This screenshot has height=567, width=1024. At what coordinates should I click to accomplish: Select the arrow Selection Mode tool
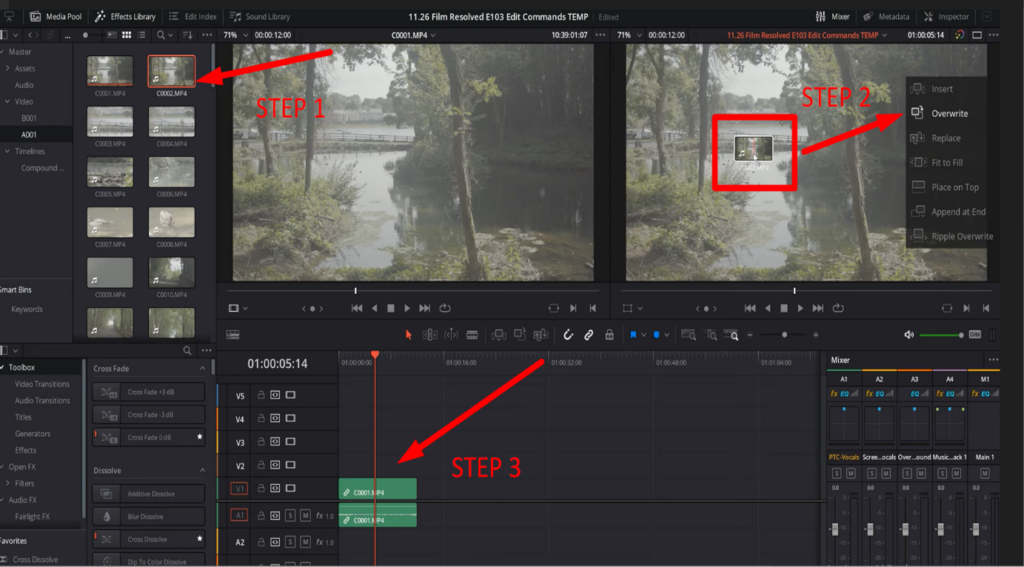point(409,334)
